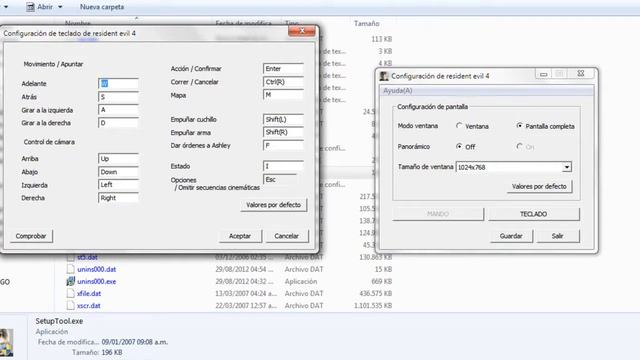Click the 1.101.535 KB size cell
Viewport: 640px width, 360px height.
373,305
